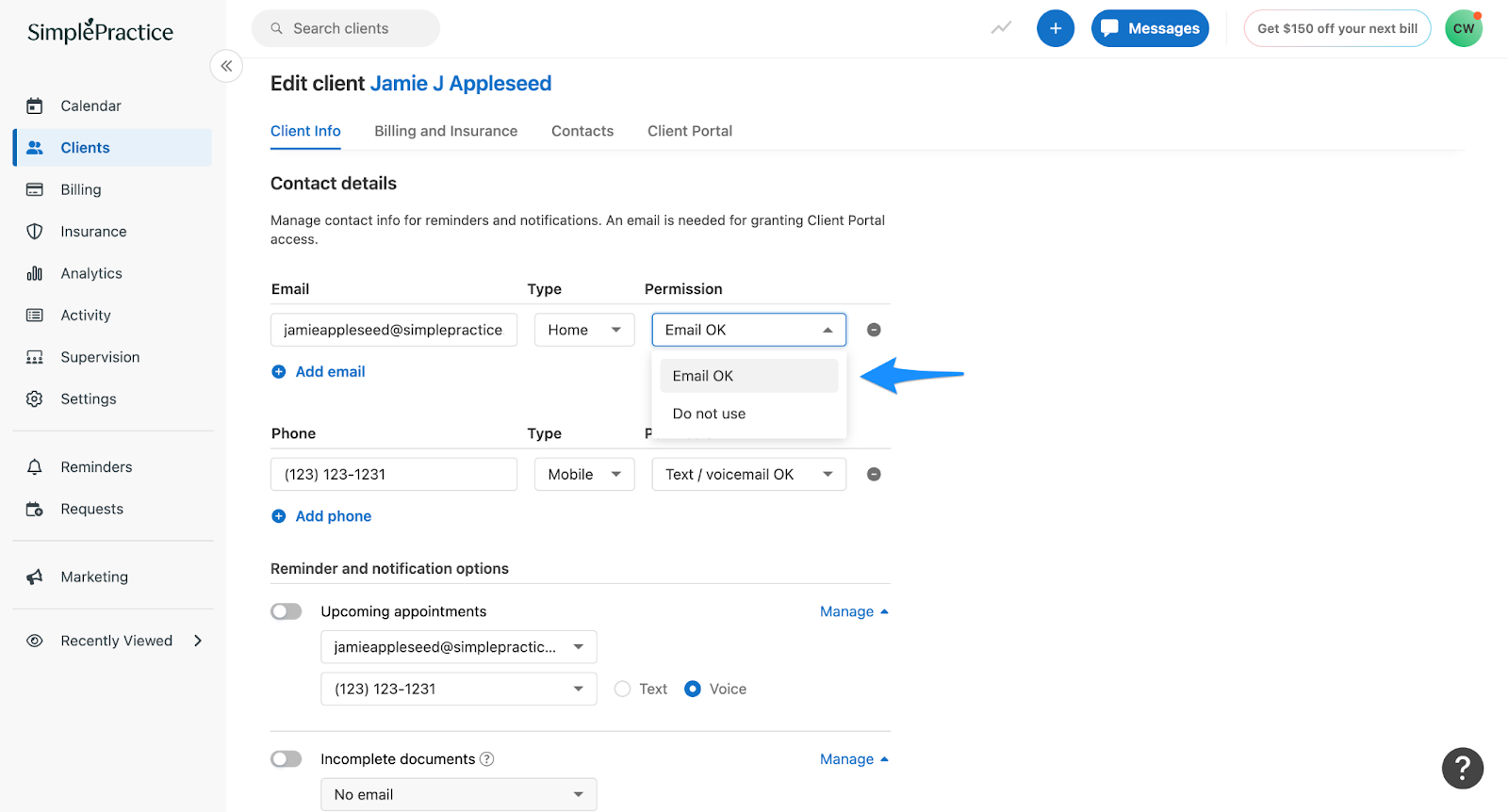This screenshot has height=812, width=1508.
Task: Toggle Upcoming appointments reminders switch
Action: pyautogui.click(x=287, y=612)
